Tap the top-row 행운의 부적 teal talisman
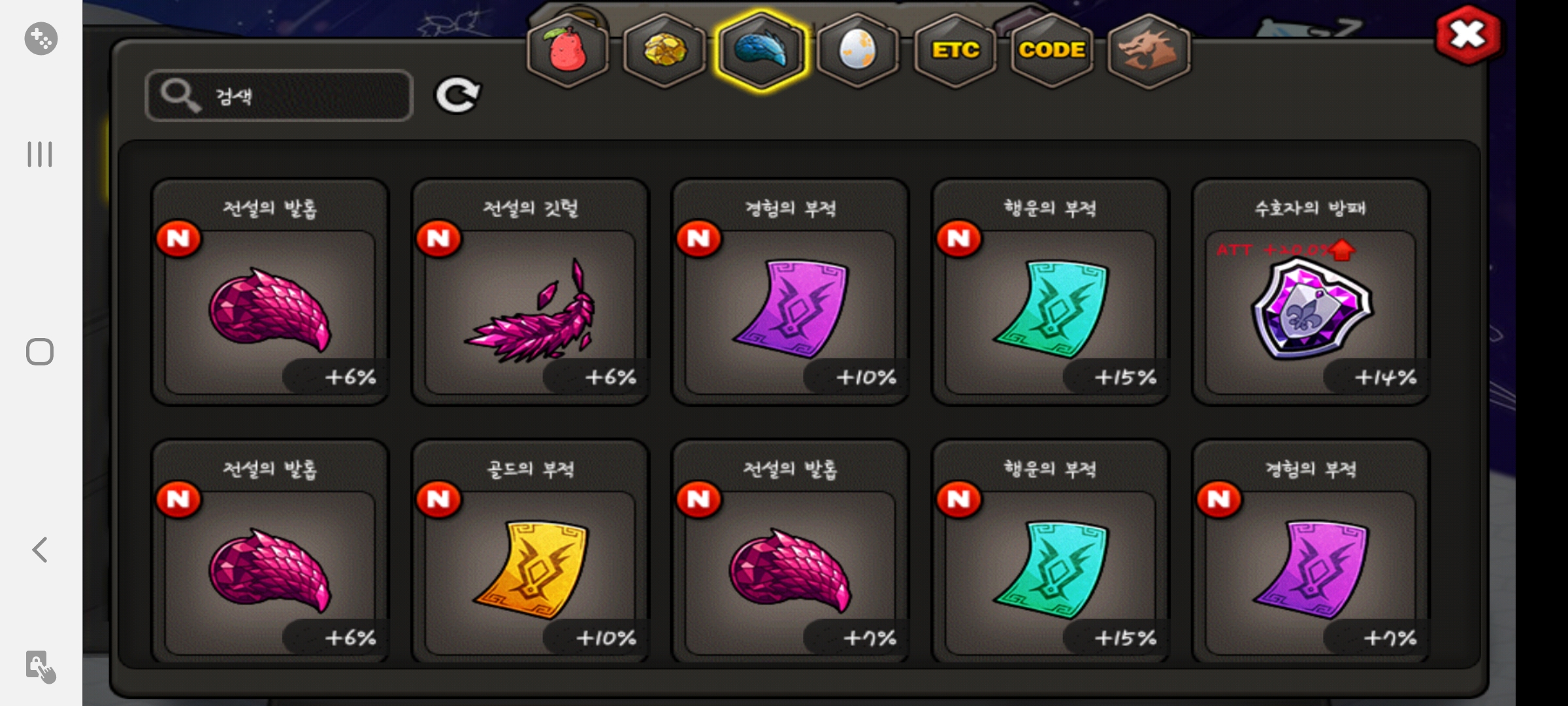Screen dimensions: 1568x706 [1050, 292]
